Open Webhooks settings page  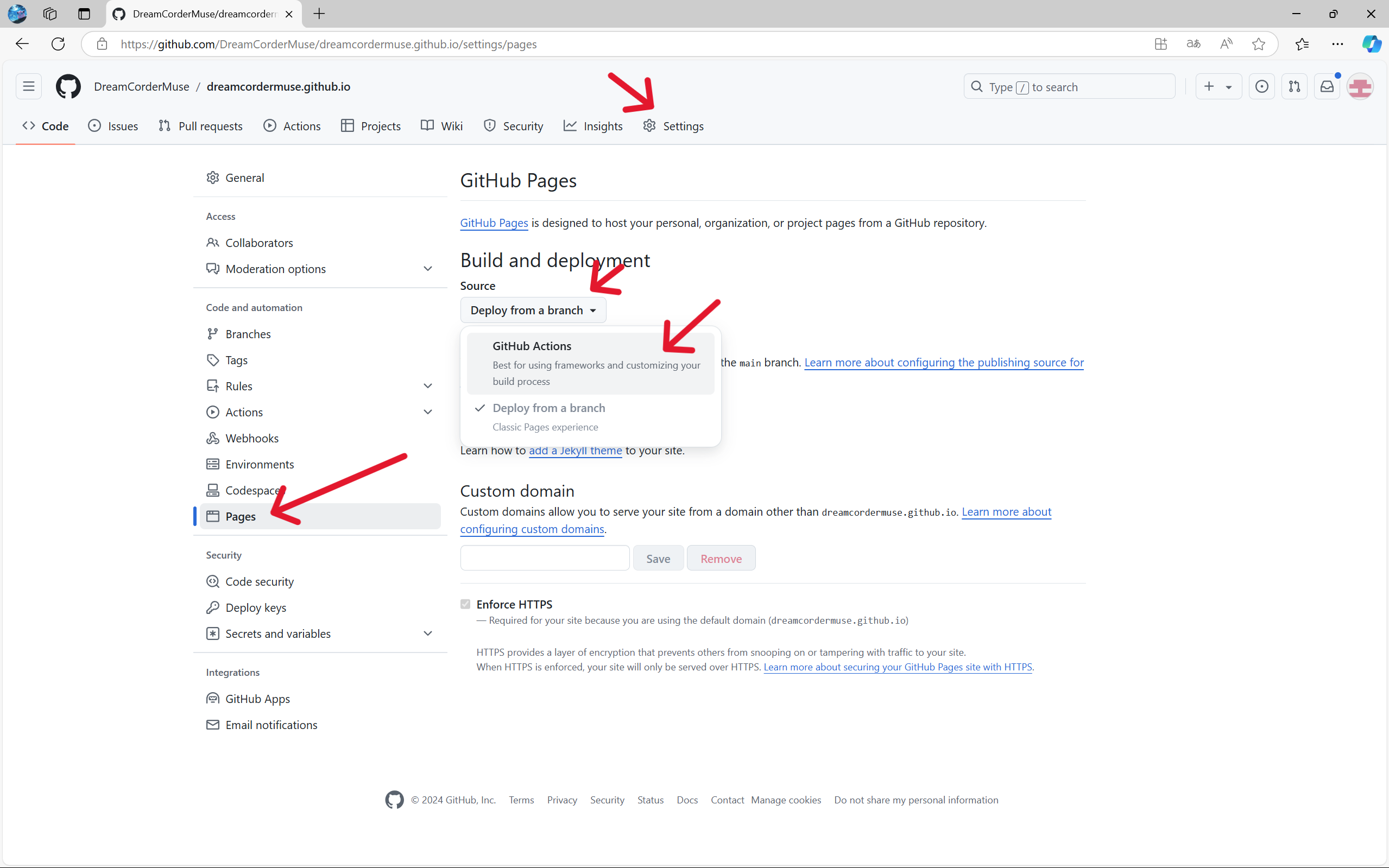[x=320, y=438]
